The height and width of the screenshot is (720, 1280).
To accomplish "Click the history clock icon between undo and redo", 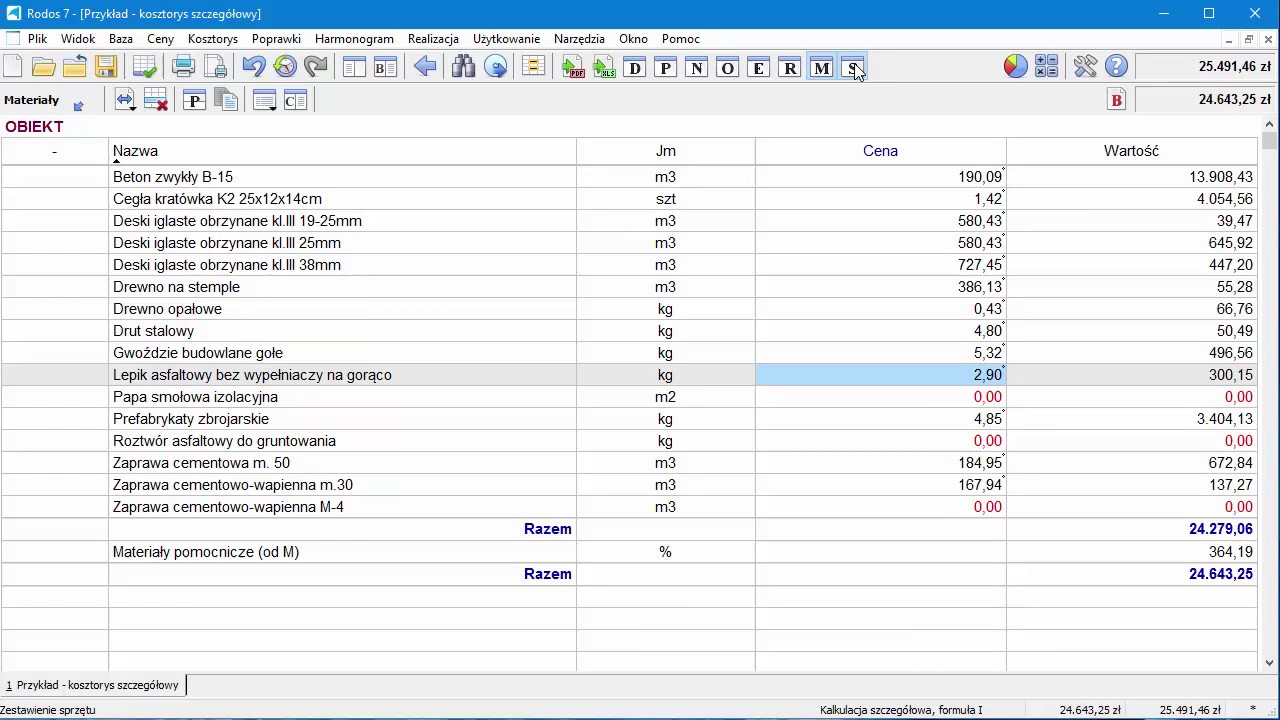I will 285,67.
